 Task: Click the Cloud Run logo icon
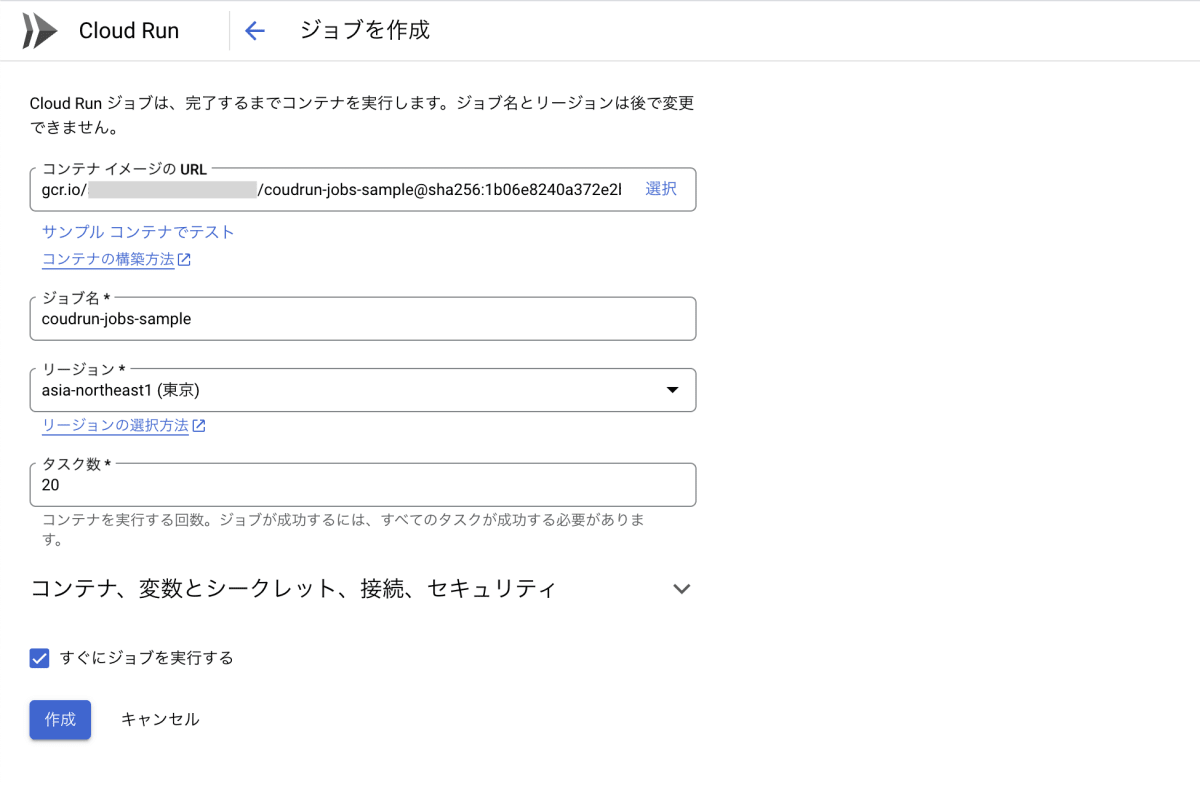[40, 31]
